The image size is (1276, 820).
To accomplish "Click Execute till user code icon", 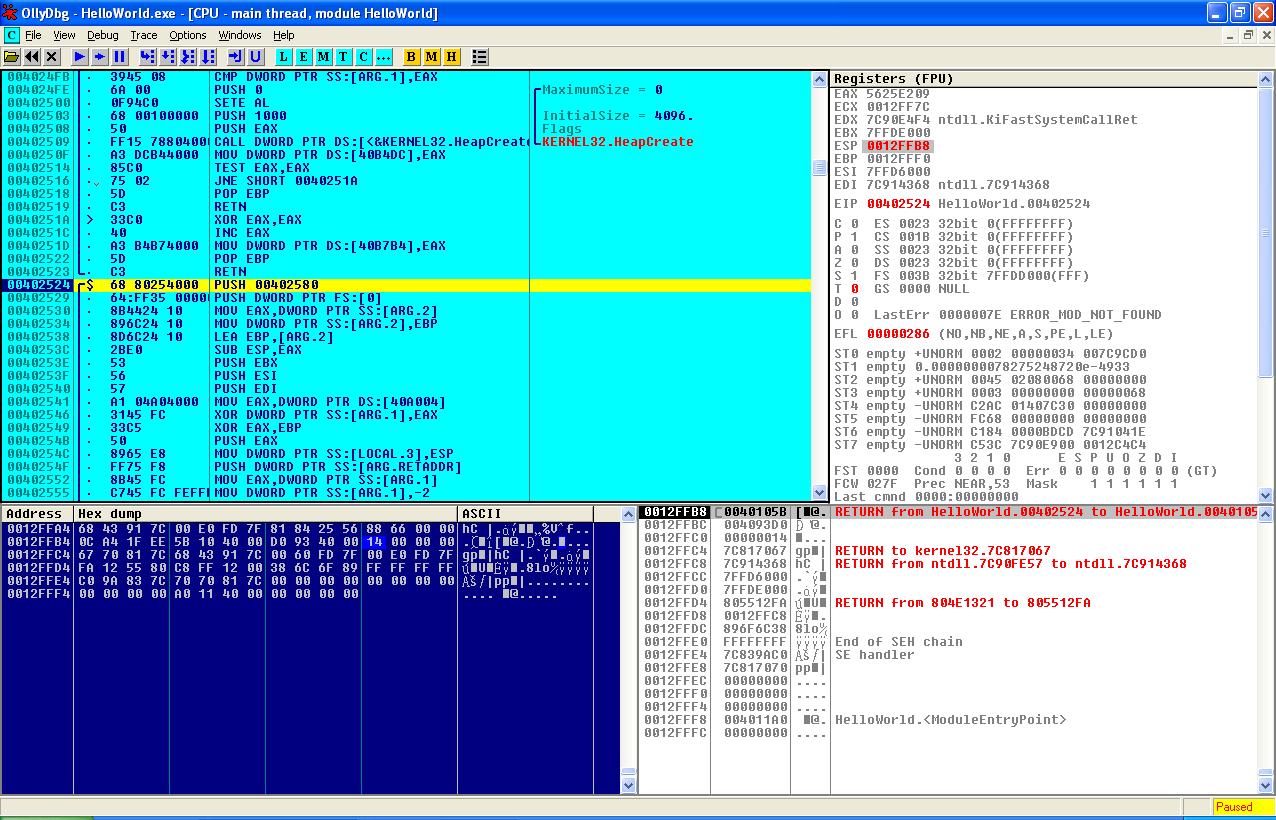I will 256,57.
